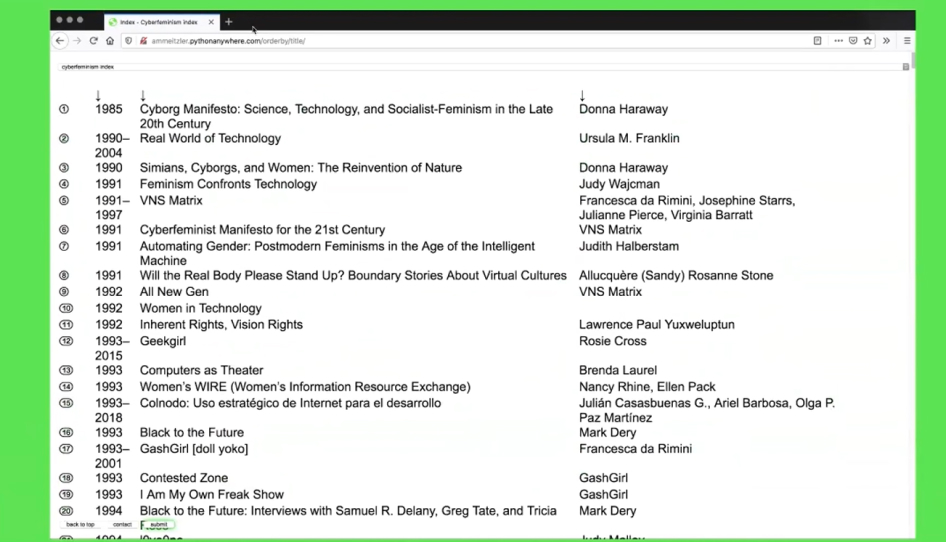Open entry number 20 circle marker

pyautogui.click(x=66, y=511)
